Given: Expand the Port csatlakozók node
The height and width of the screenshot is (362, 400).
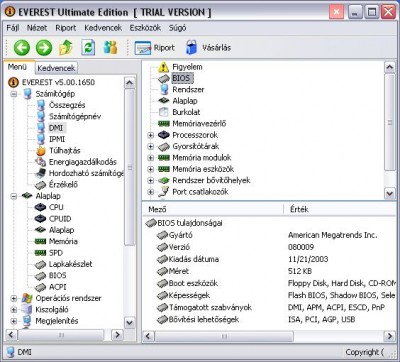Looking at the screenshot, I should pyautogui.click(x=151, y=192).
